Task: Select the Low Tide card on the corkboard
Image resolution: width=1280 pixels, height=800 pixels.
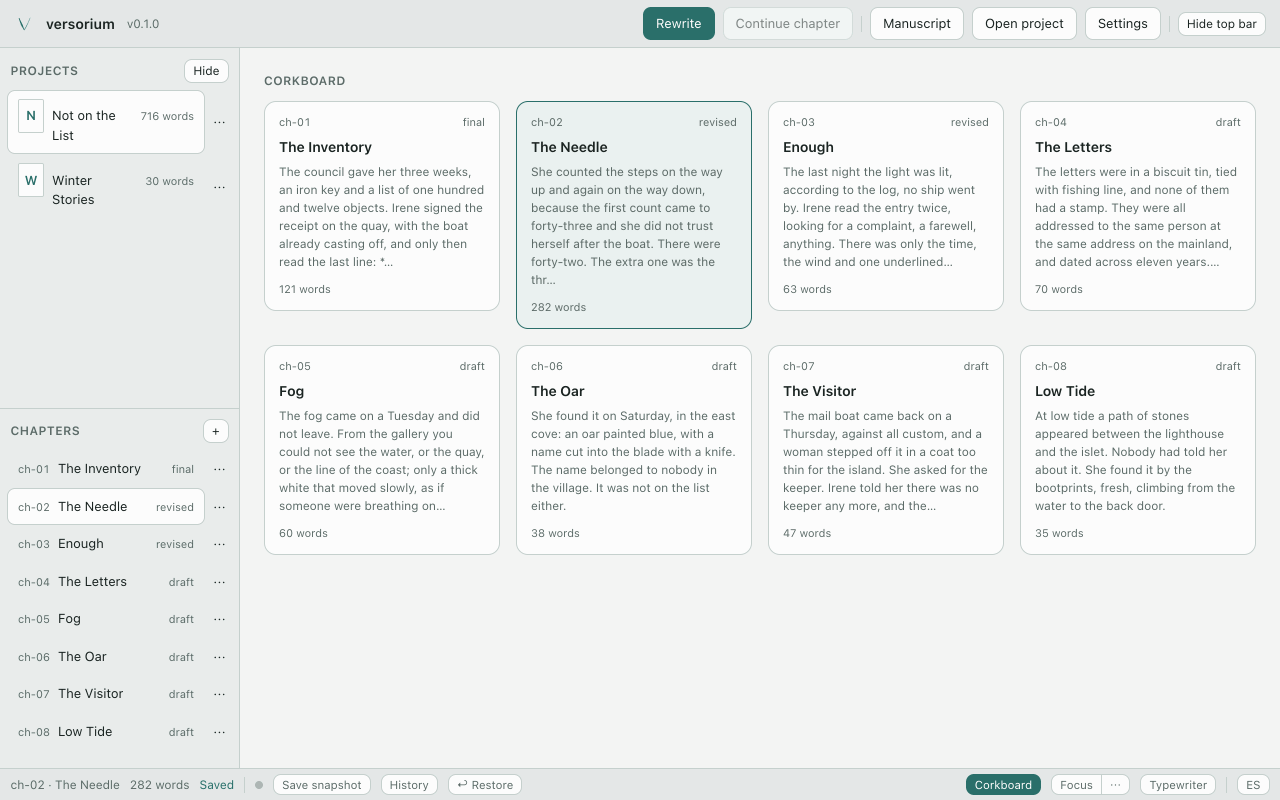Action: pyautogui.click(x=1138, y=450)
